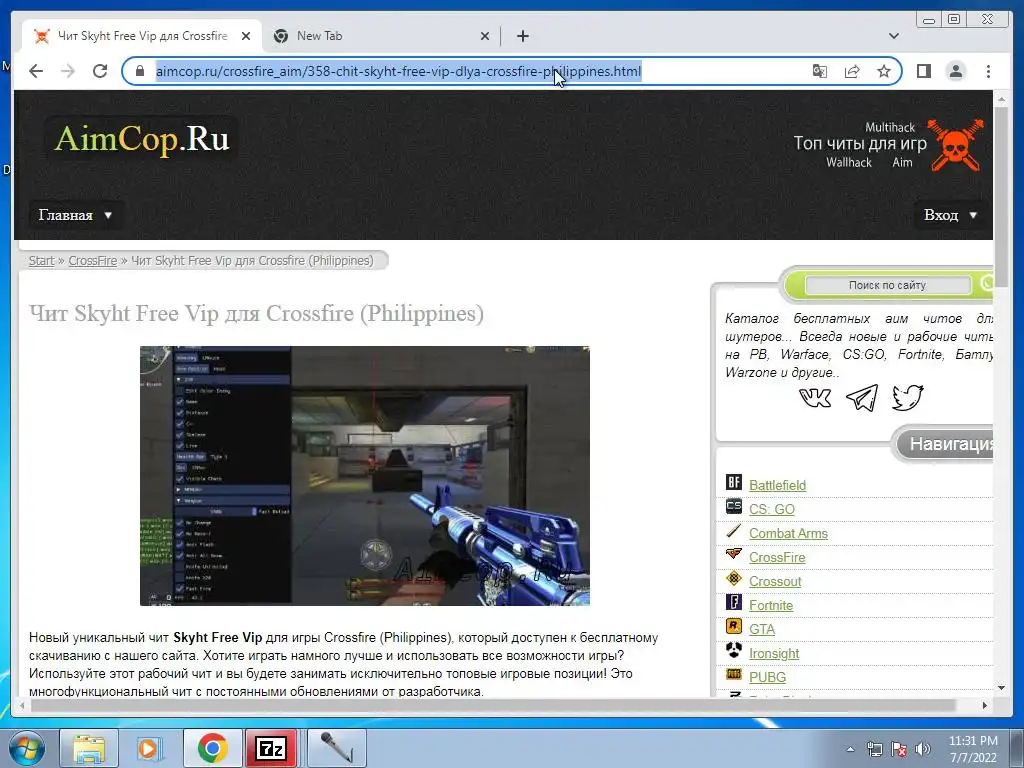
Task: Close the Чит Skyht Free Vip tab
Action: pos(246,36)
